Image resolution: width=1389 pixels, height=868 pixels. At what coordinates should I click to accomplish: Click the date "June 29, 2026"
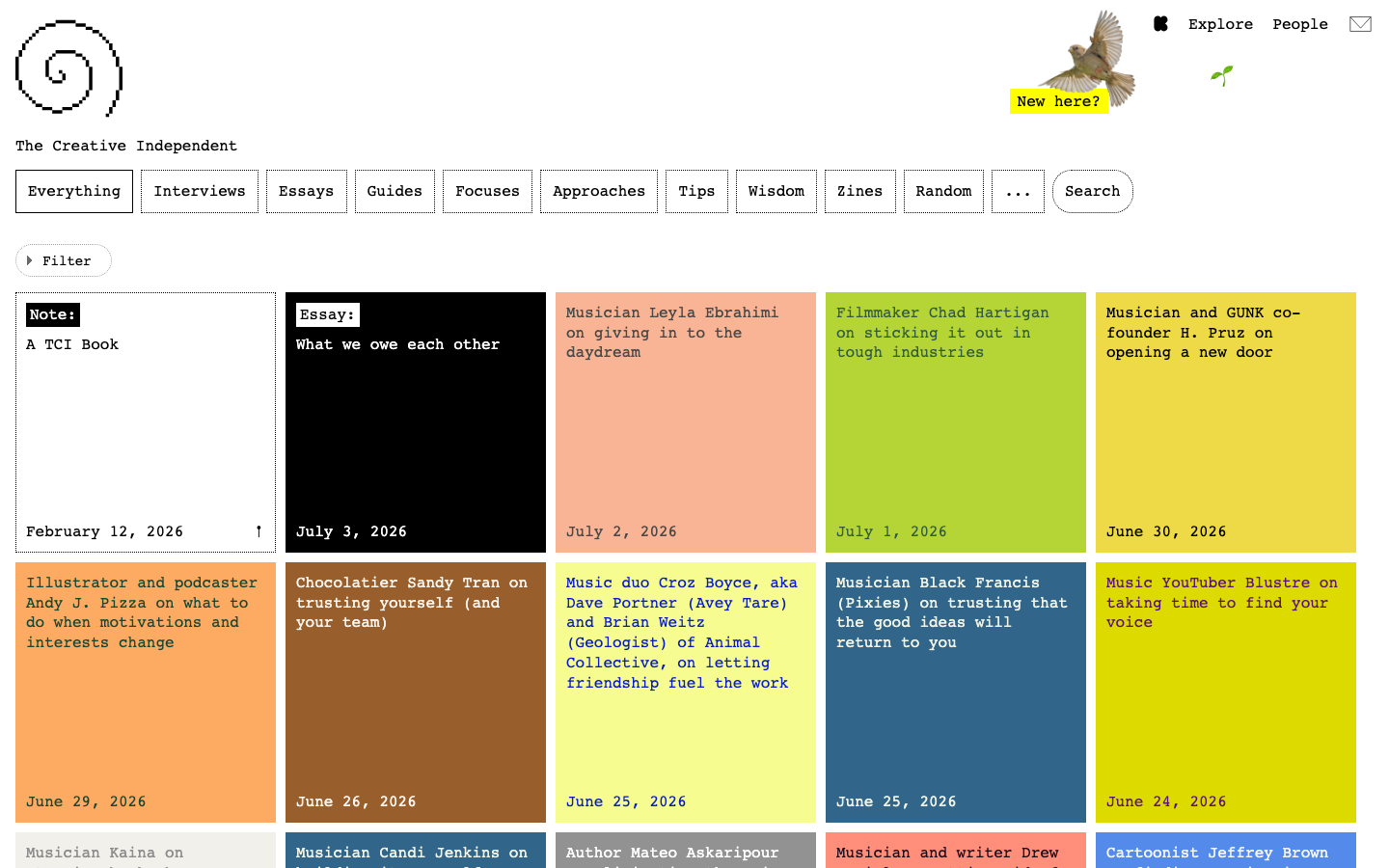86,801
